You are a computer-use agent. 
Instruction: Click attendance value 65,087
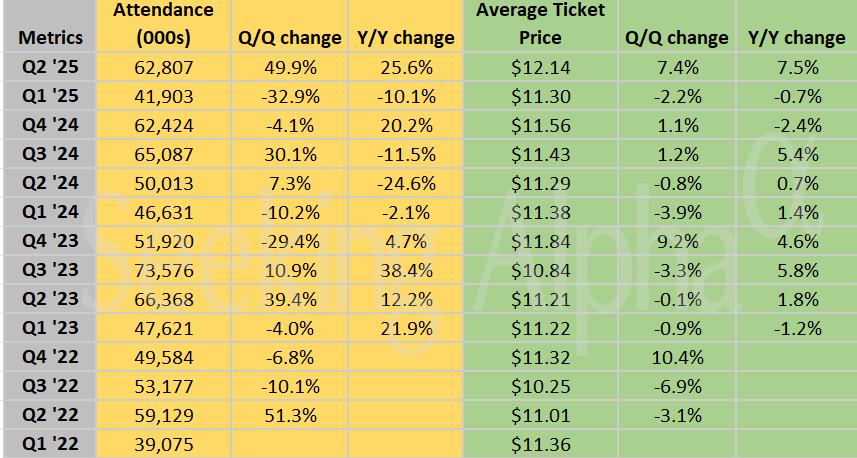tap(163, 155)
